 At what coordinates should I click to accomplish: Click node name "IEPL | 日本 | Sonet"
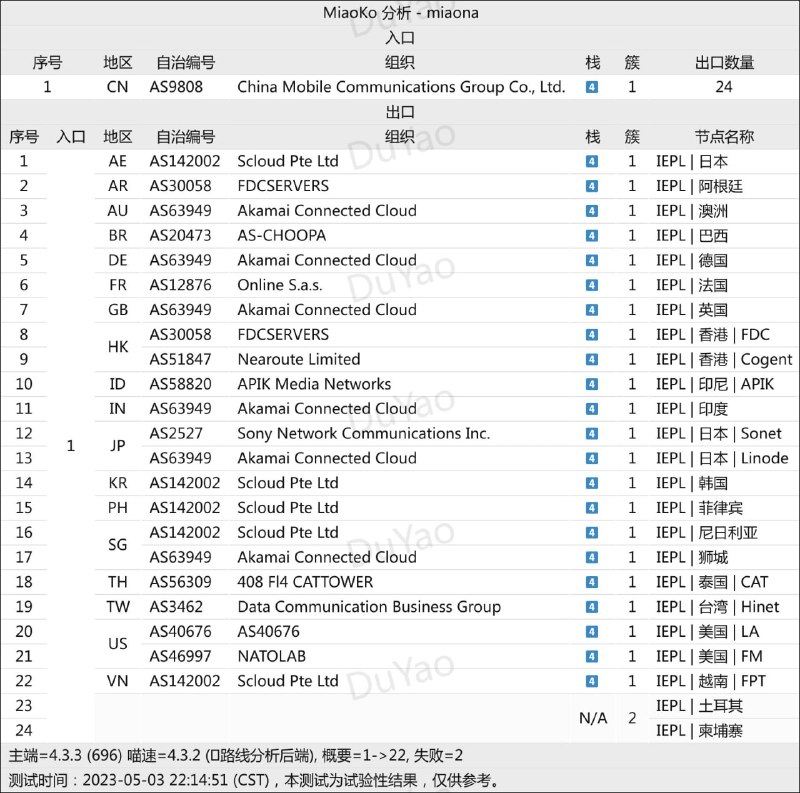718,434
